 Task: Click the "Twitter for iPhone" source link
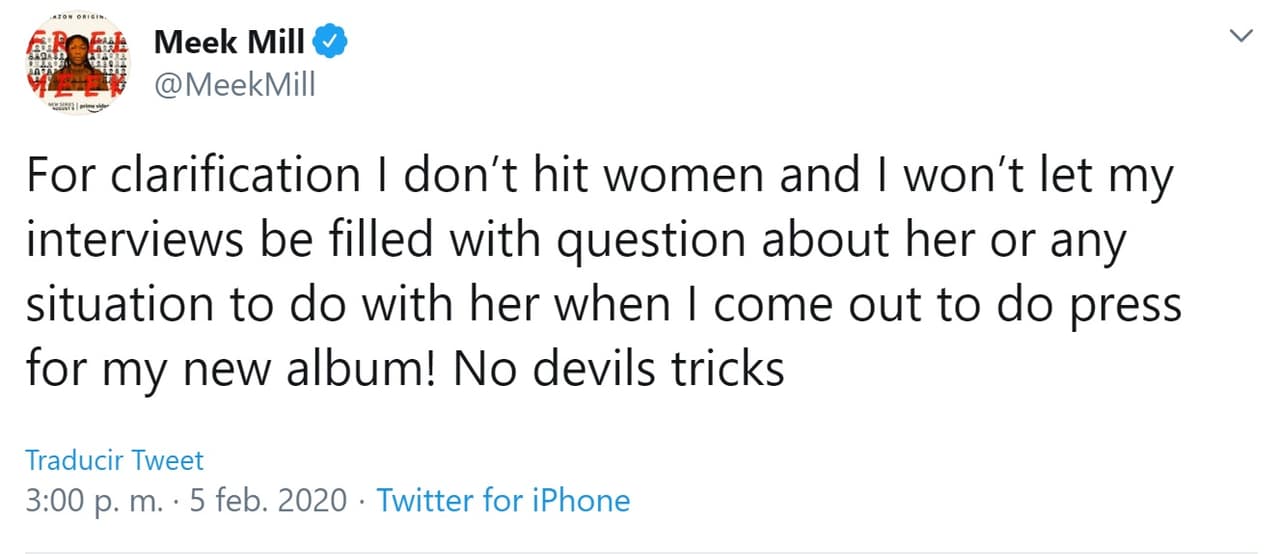(x=503, y=500)
